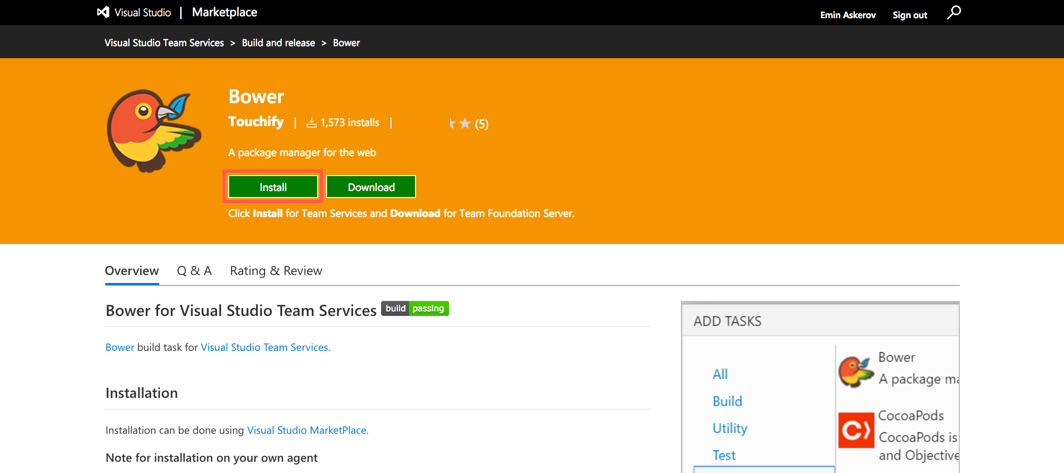1064x473 pixels.
Task: Click the Add Tasks screenshot thumbnail
Action: coord(820,387)
